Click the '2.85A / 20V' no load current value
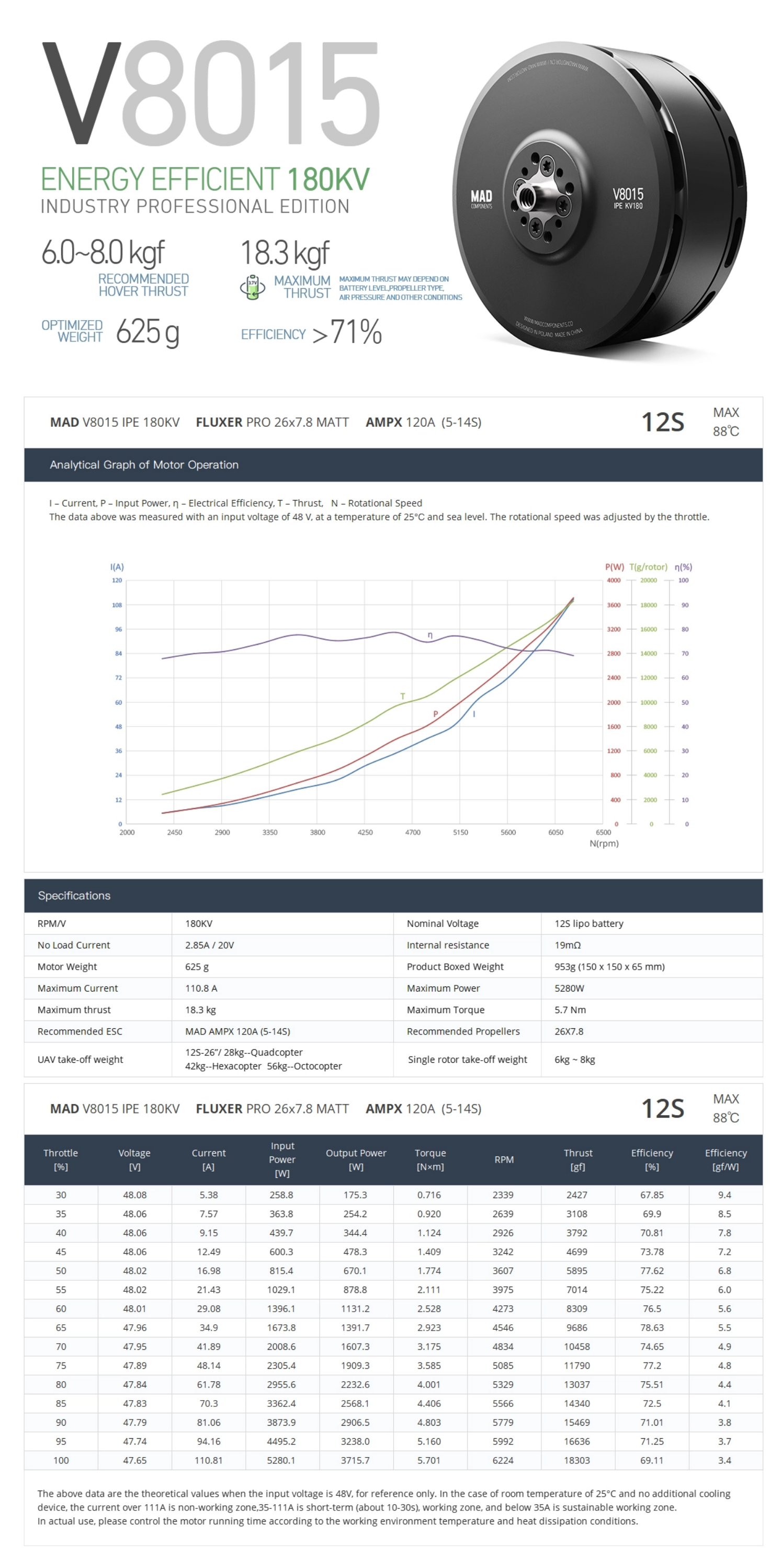Image resolution: width=781 pixels, height=1568 pixels. 209,945
